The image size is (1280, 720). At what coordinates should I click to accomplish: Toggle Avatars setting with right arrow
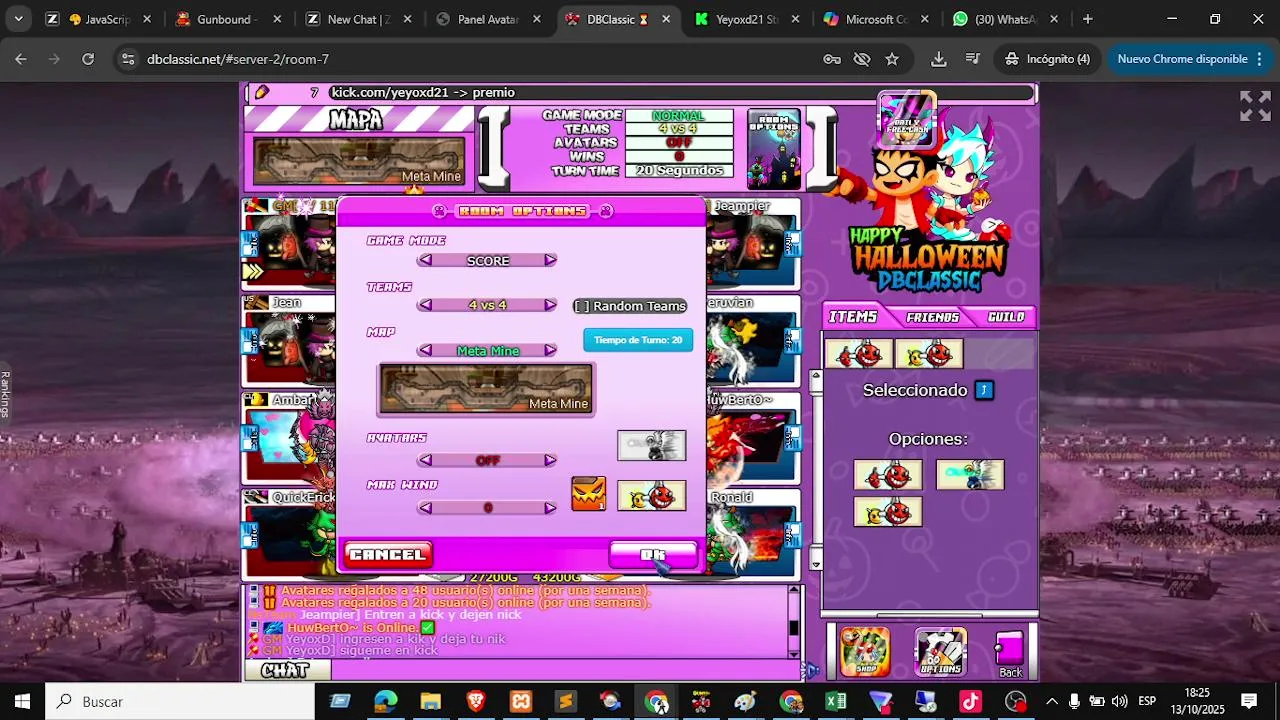550,460
